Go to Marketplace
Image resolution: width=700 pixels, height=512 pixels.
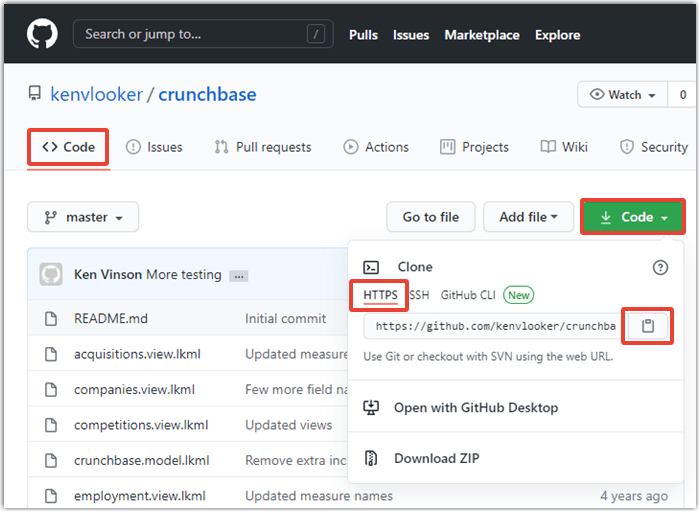click(x=482, y=35)
